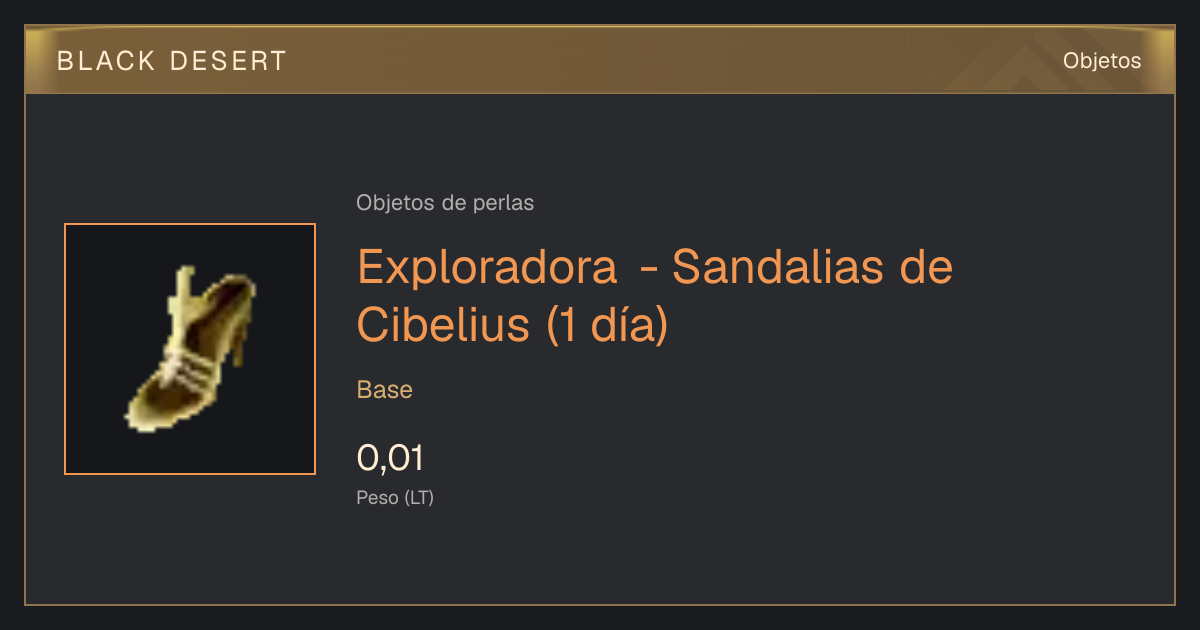Viewport: 1200px width, 630px height.
Task: Click the word Cibelius in the title
Action: click(x=443, y=325)
